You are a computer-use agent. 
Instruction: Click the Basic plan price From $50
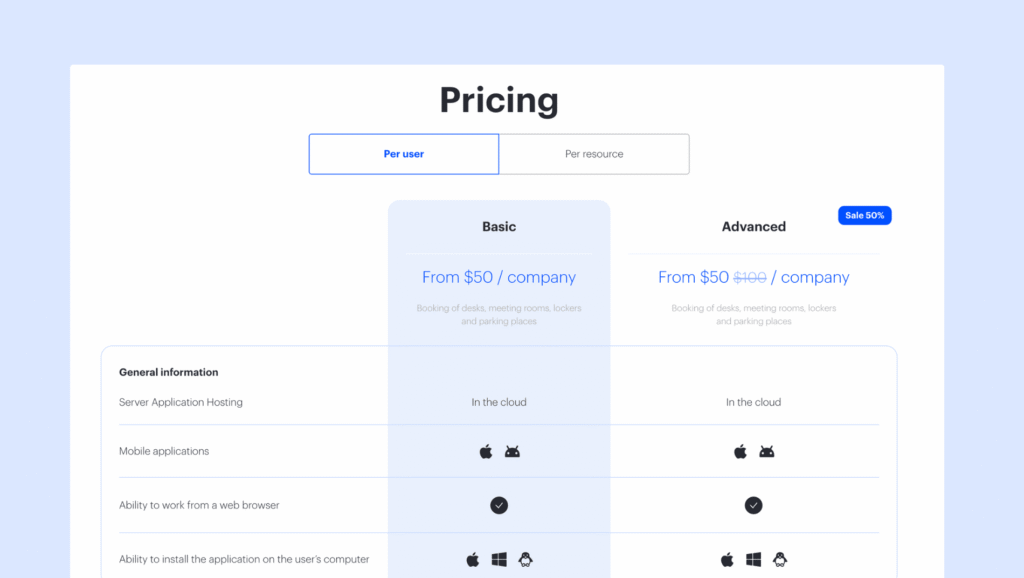(499, 277)
